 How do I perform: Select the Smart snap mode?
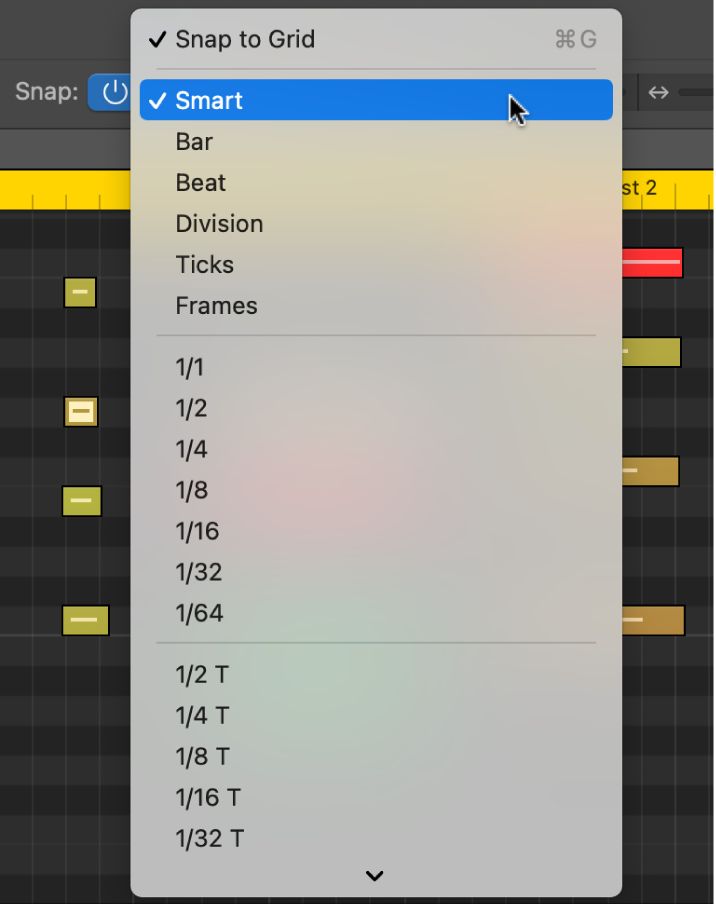(209, 100)
